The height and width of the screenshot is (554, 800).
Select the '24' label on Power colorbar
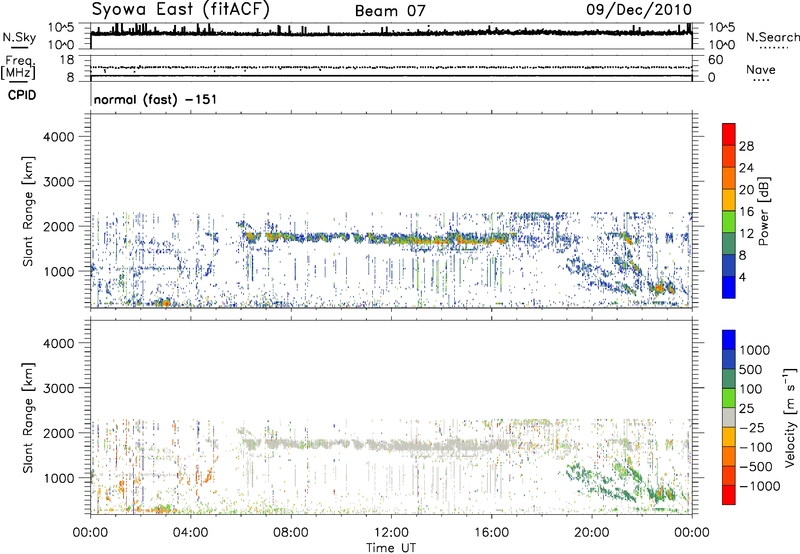(x=746, y=168)
